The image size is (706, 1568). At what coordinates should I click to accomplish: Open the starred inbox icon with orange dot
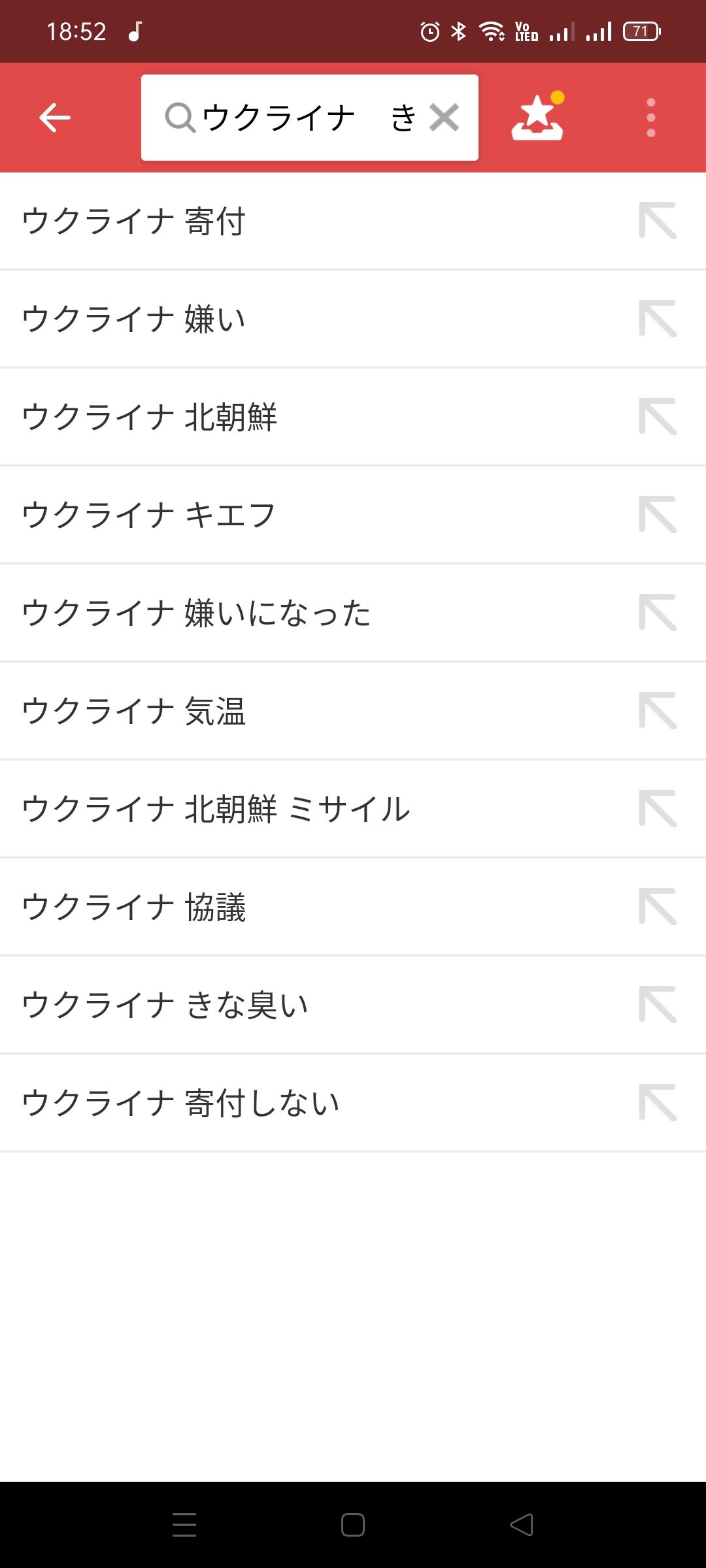click(x=537, y=116)
